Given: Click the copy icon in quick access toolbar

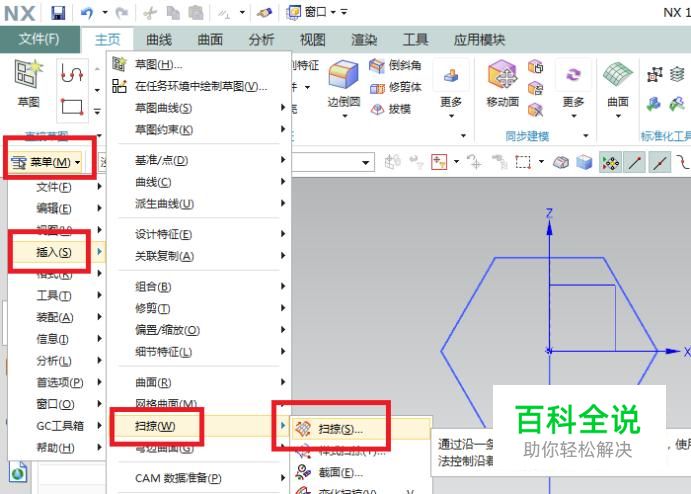Looking at the screenshot, I should [x=173, y=13].
